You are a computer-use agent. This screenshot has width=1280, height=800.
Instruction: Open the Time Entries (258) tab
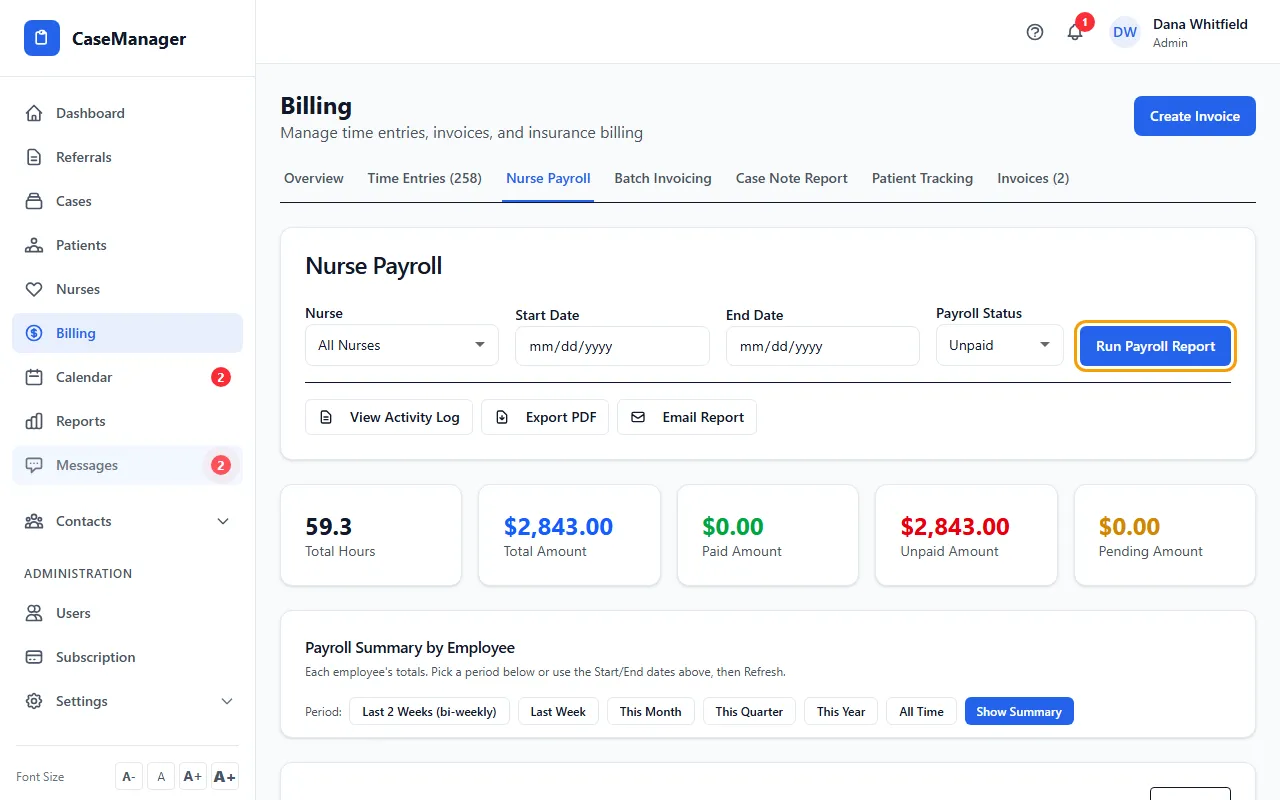[425, 178]
